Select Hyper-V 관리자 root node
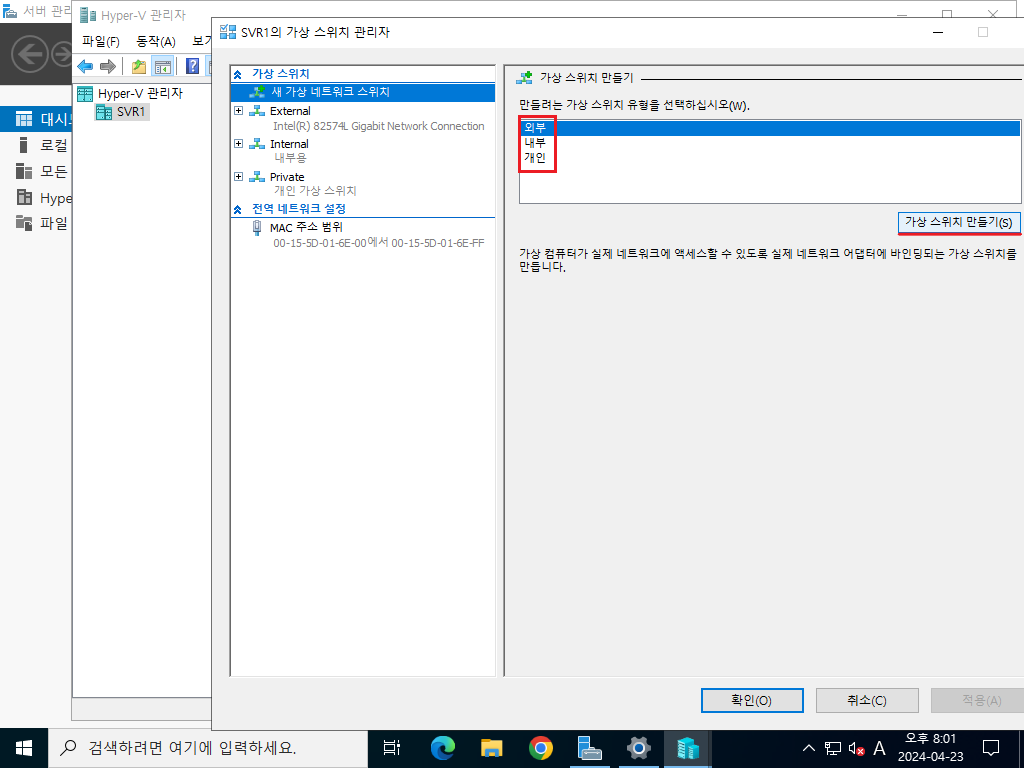 point(130,93)
